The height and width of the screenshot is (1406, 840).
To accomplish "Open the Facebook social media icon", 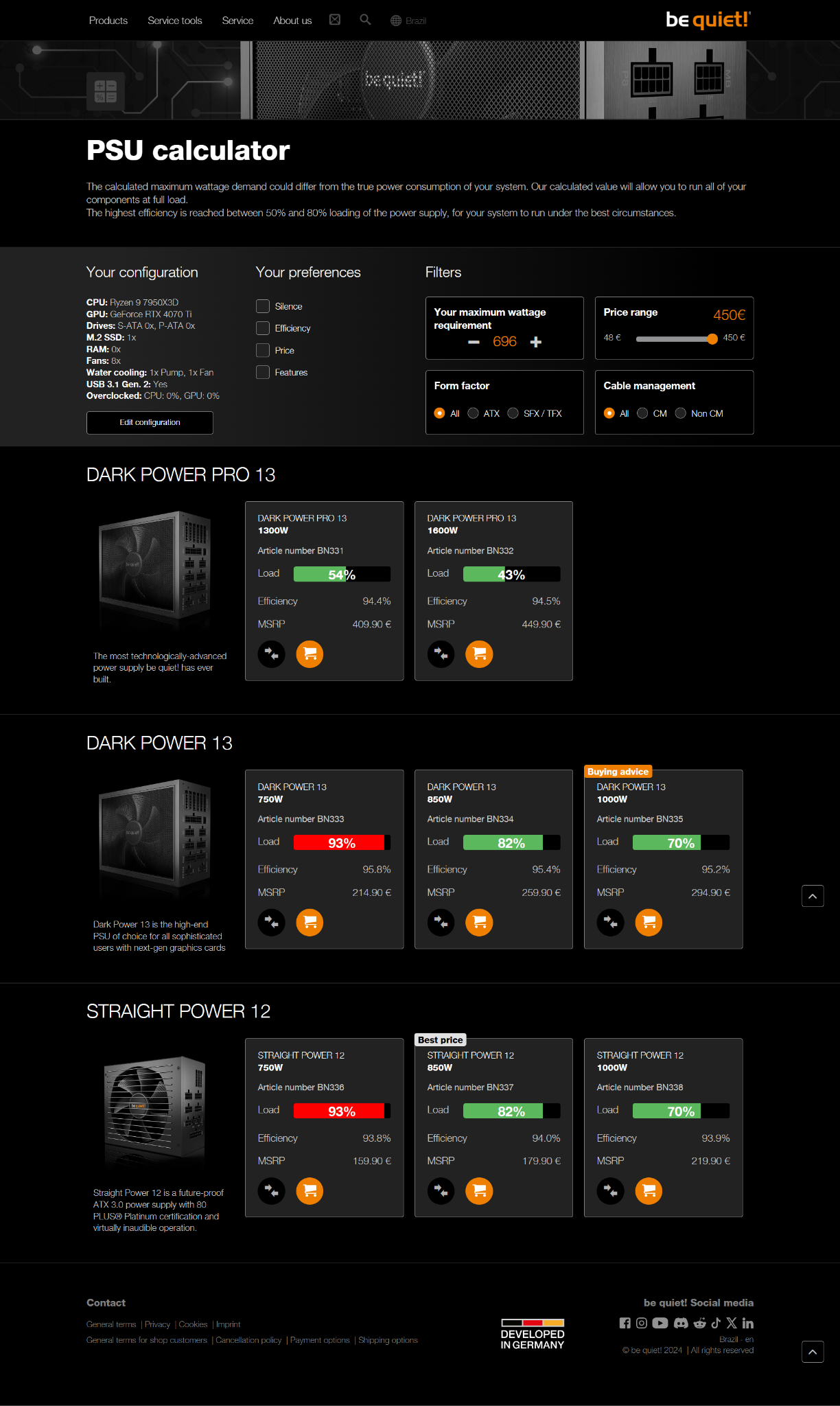I will [x=625, y=1323].
